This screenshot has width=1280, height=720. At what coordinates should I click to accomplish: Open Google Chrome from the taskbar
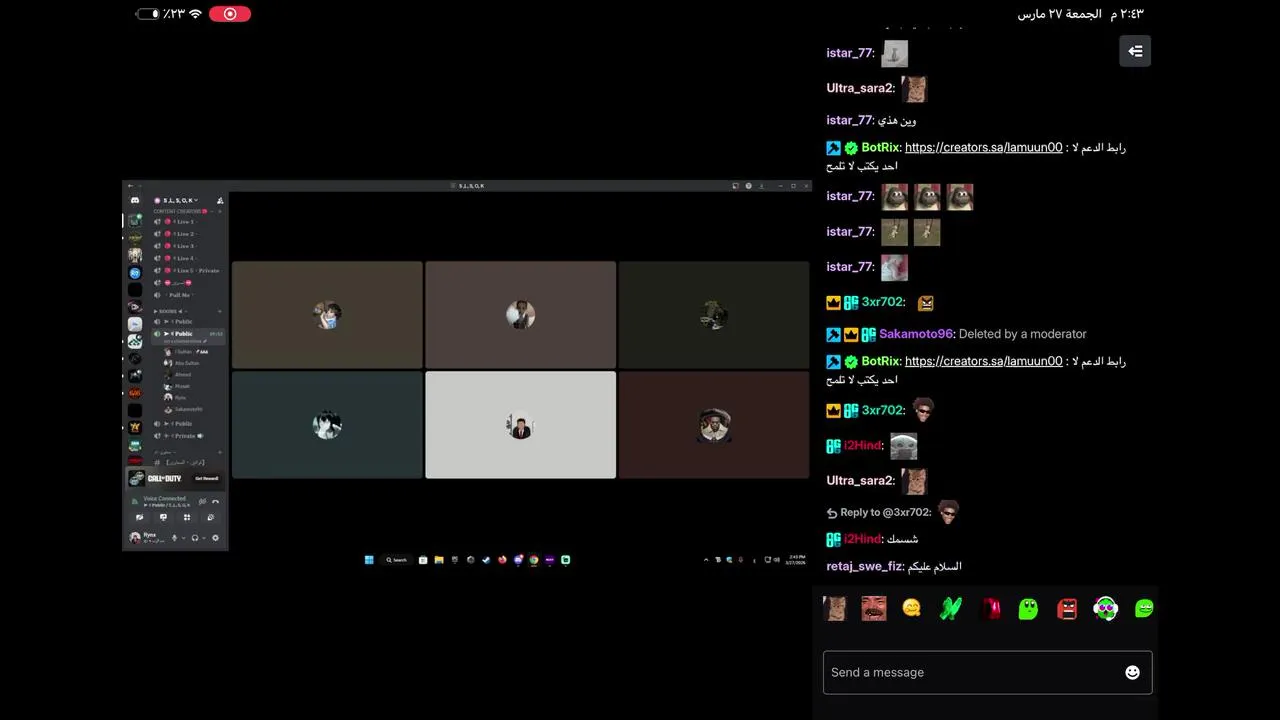click(534, 560)
